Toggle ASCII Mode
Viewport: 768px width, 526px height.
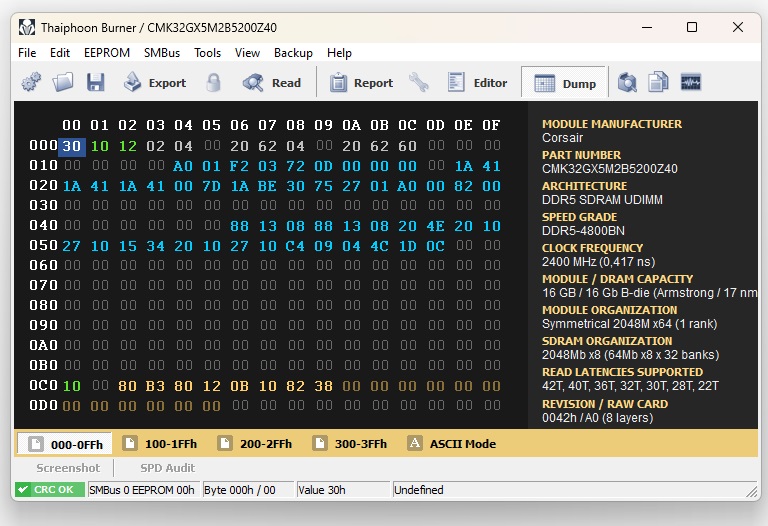tap(452, 444)
